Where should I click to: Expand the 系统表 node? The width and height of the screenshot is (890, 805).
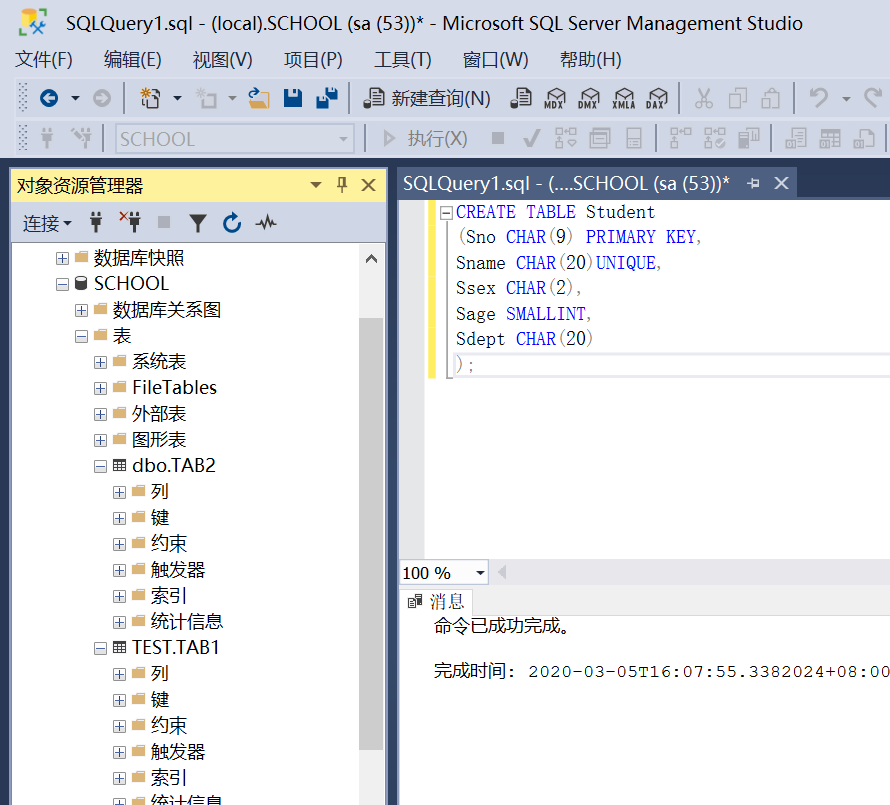click(100, 363)
